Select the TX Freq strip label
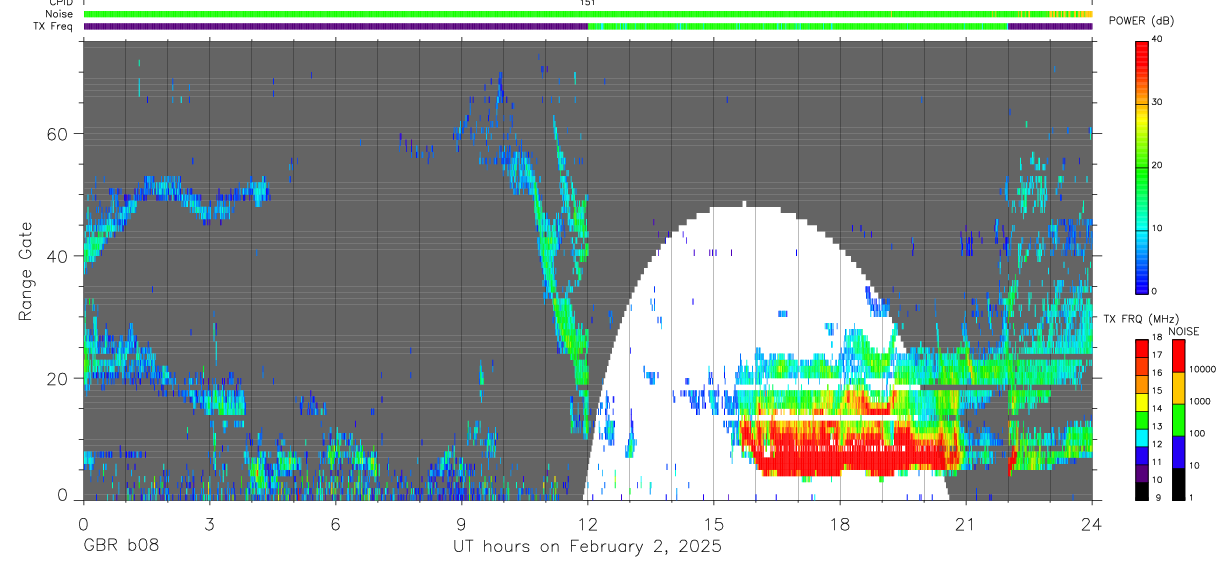 [53, 26]
